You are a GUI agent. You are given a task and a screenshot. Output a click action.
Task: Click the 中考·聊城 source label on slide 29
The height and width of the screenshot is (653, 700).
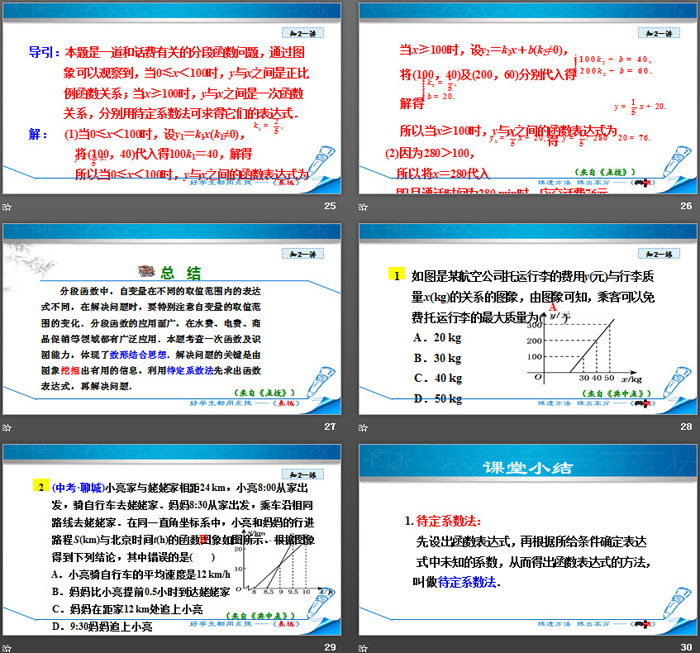click(x=79, y=487)
